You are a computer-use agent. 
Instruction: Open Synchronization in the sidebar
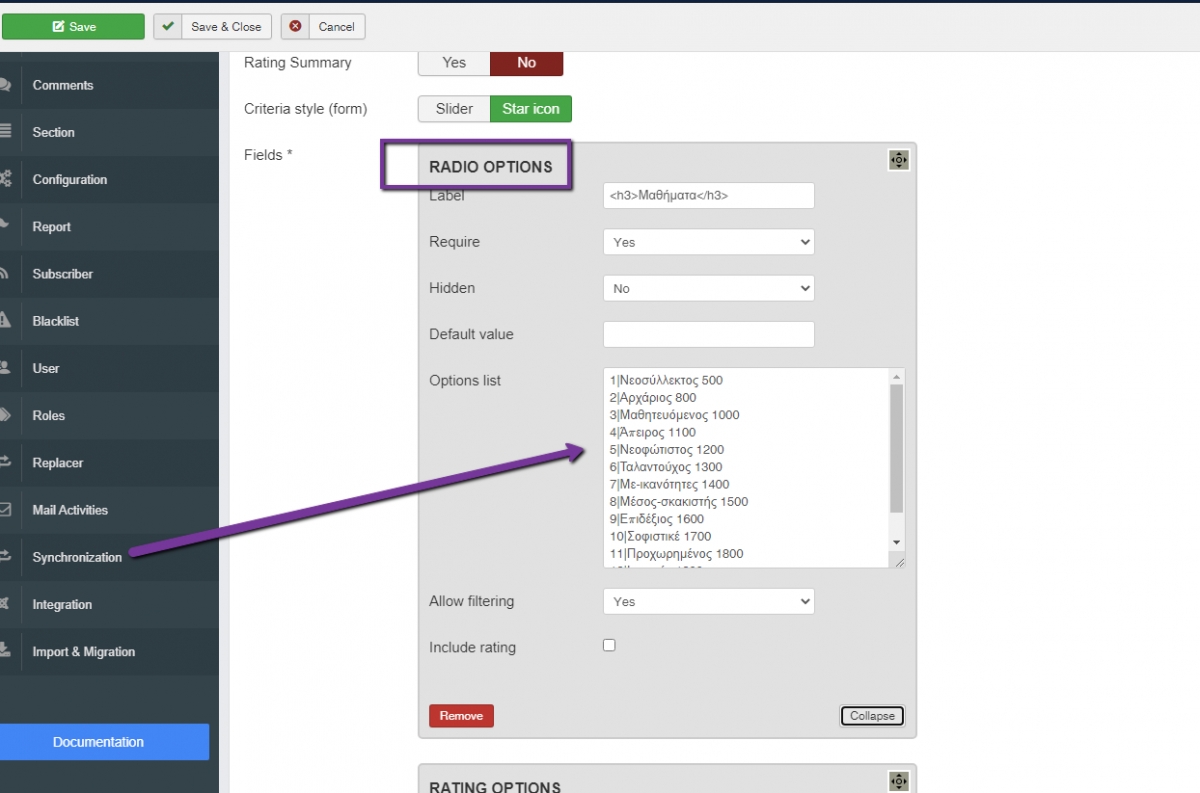77,557
